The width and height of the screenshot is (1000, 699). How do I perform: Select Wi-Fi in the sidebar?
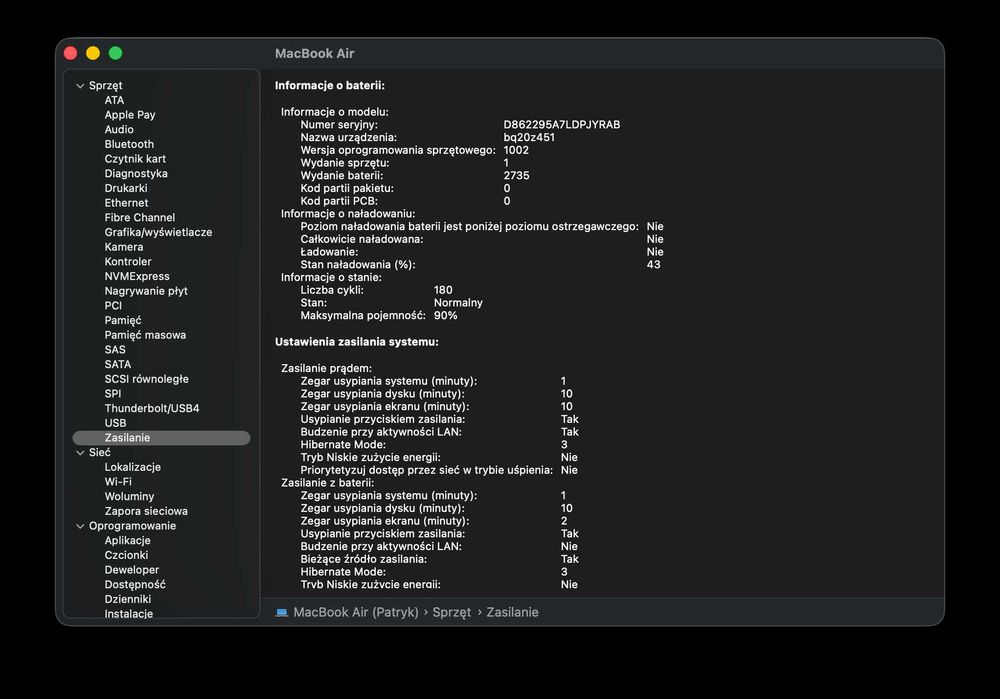118,482
